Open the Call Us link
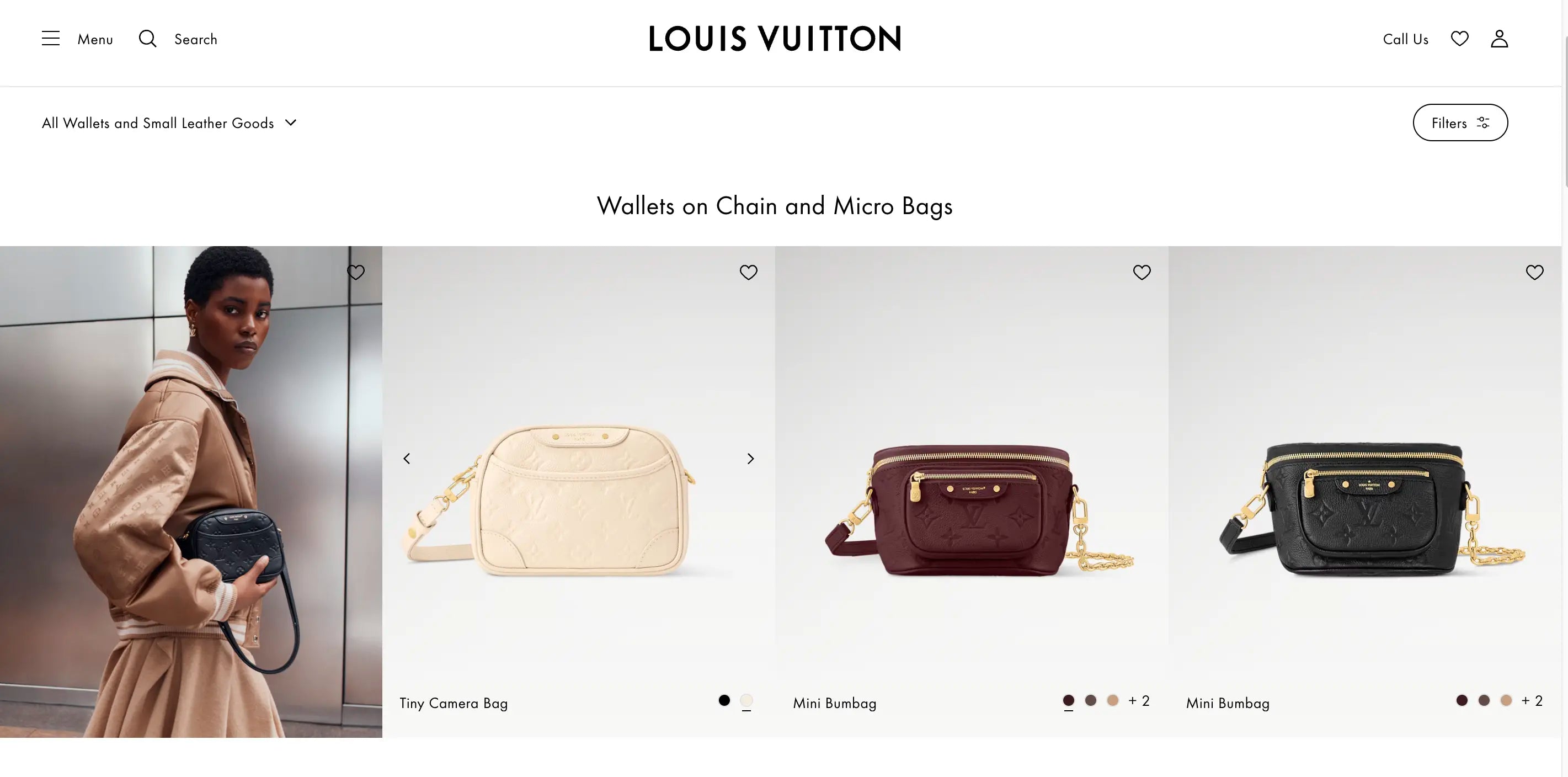 pyautogui.click(x=1405, y=39)
